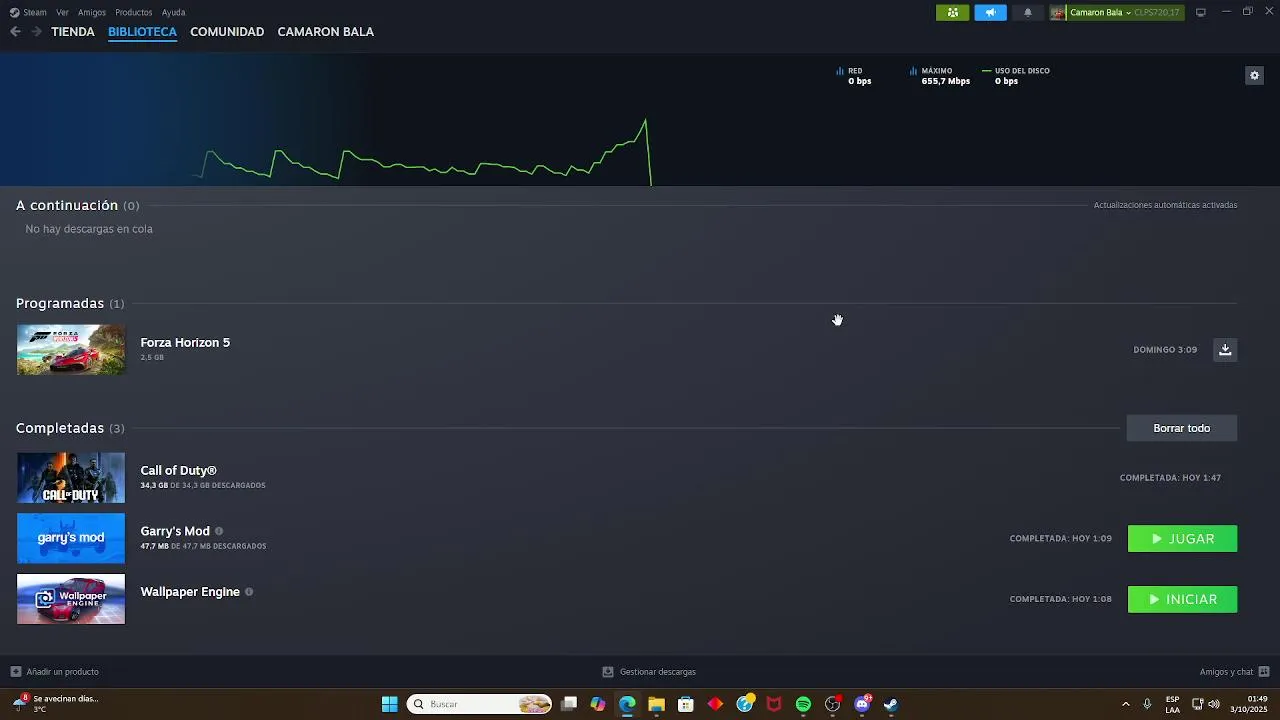
Task: Click the Windows taskbar search box
Action: point(480,704)
